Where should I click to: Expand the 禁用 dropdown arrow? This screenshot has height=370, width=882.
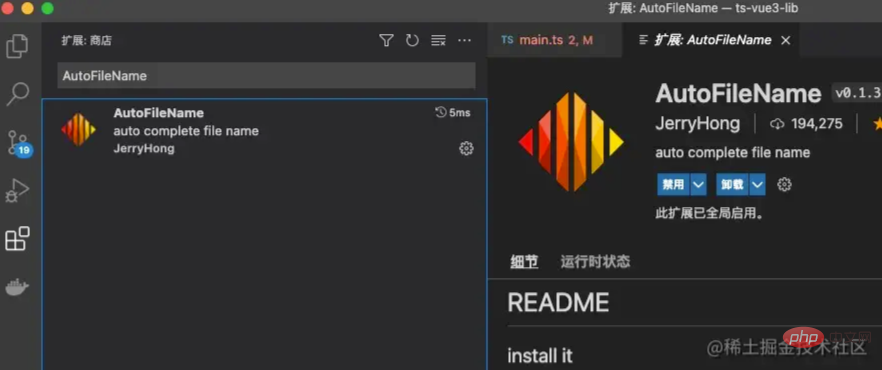pyautogui.click(x=698, y=184)
